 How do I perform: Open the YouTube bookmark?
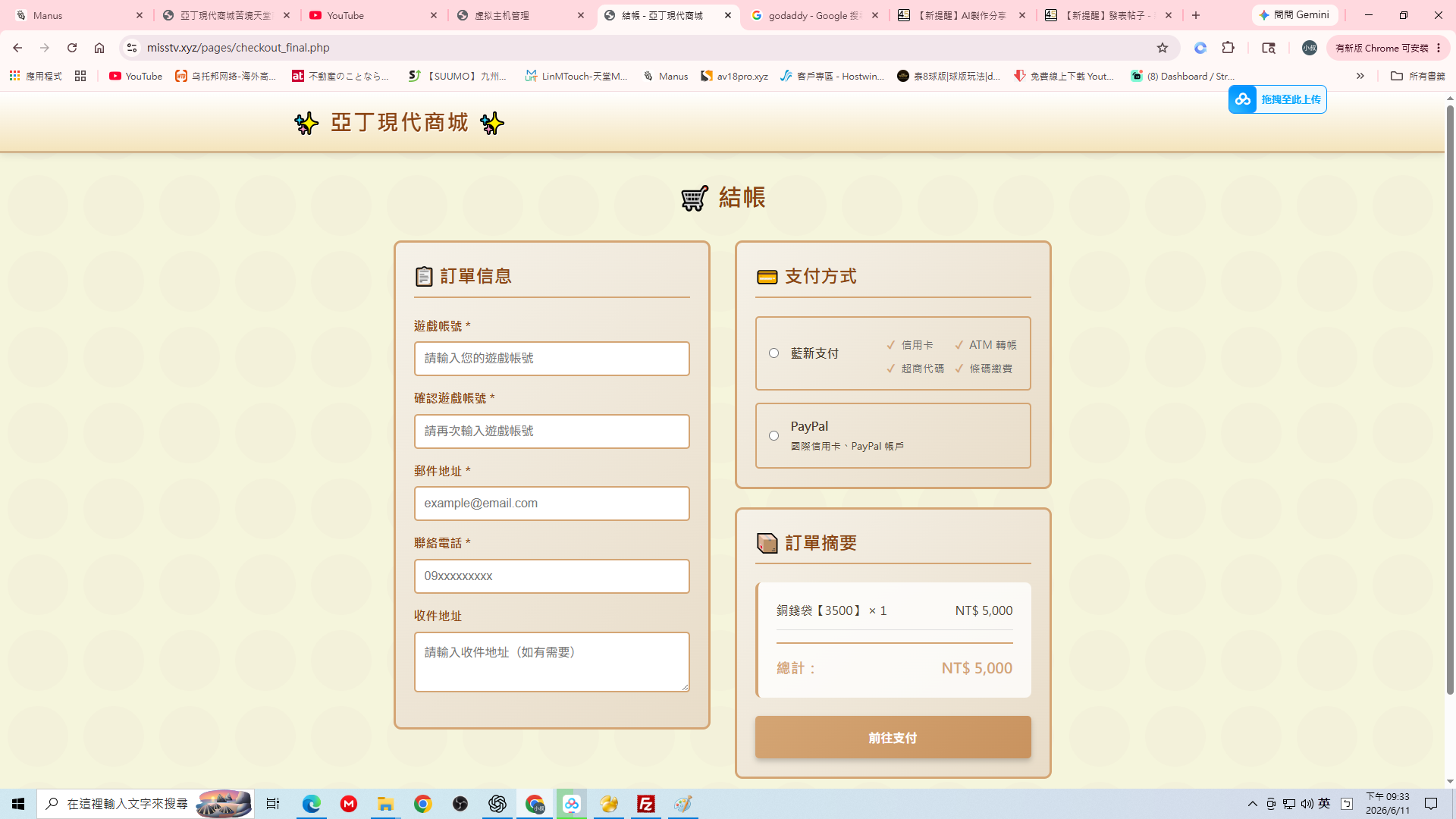click(x=136, y=76)
